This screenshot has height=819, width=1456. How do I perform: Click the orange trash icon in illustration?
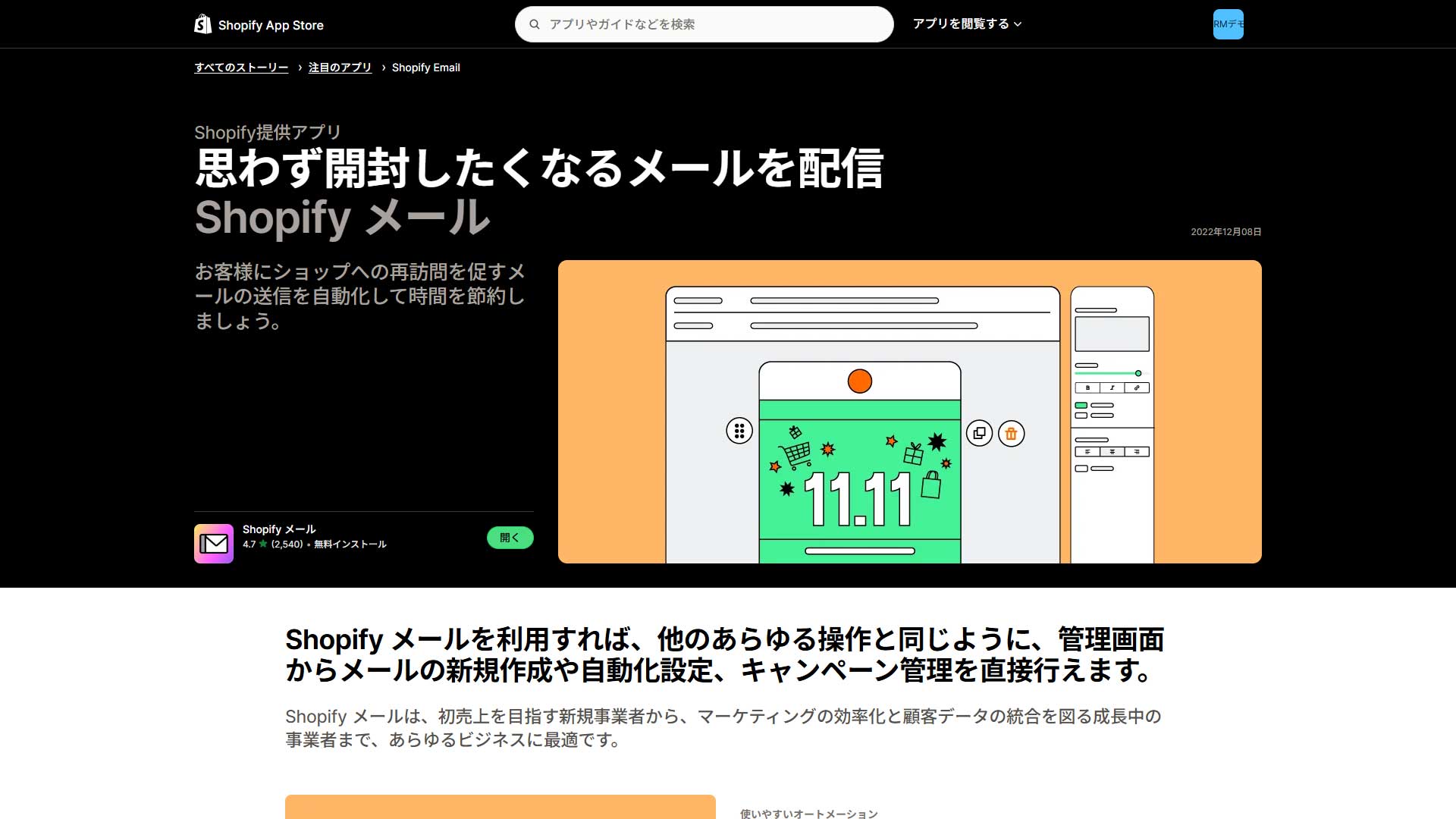click(1011, 434)
